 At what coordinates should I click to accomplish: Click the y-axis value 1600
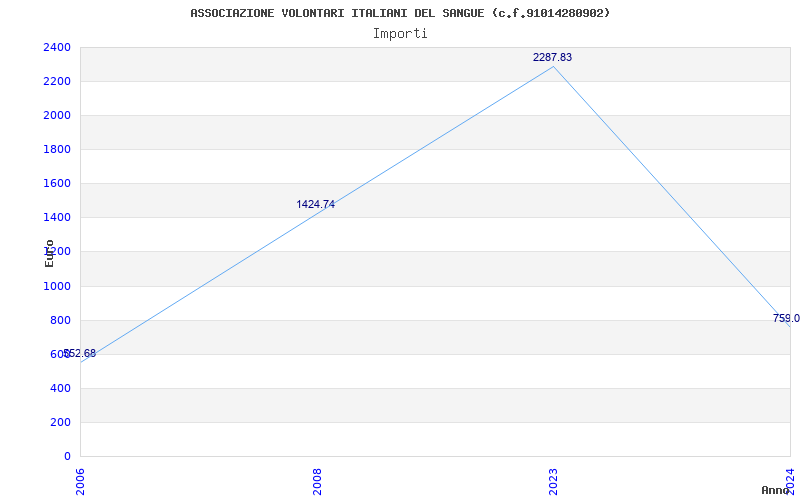tap(57, 184)
